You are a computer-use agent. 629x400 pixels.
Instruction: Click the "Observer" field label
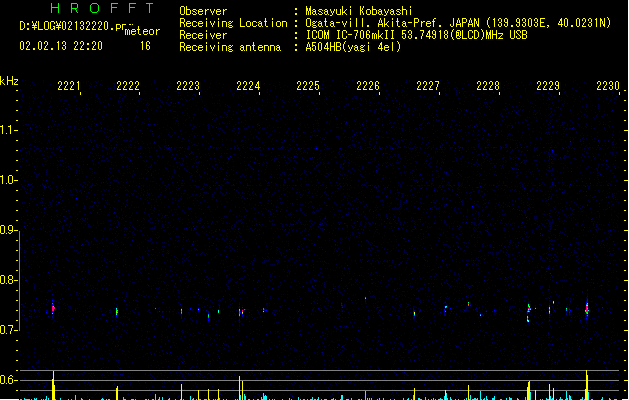[203, 11]
